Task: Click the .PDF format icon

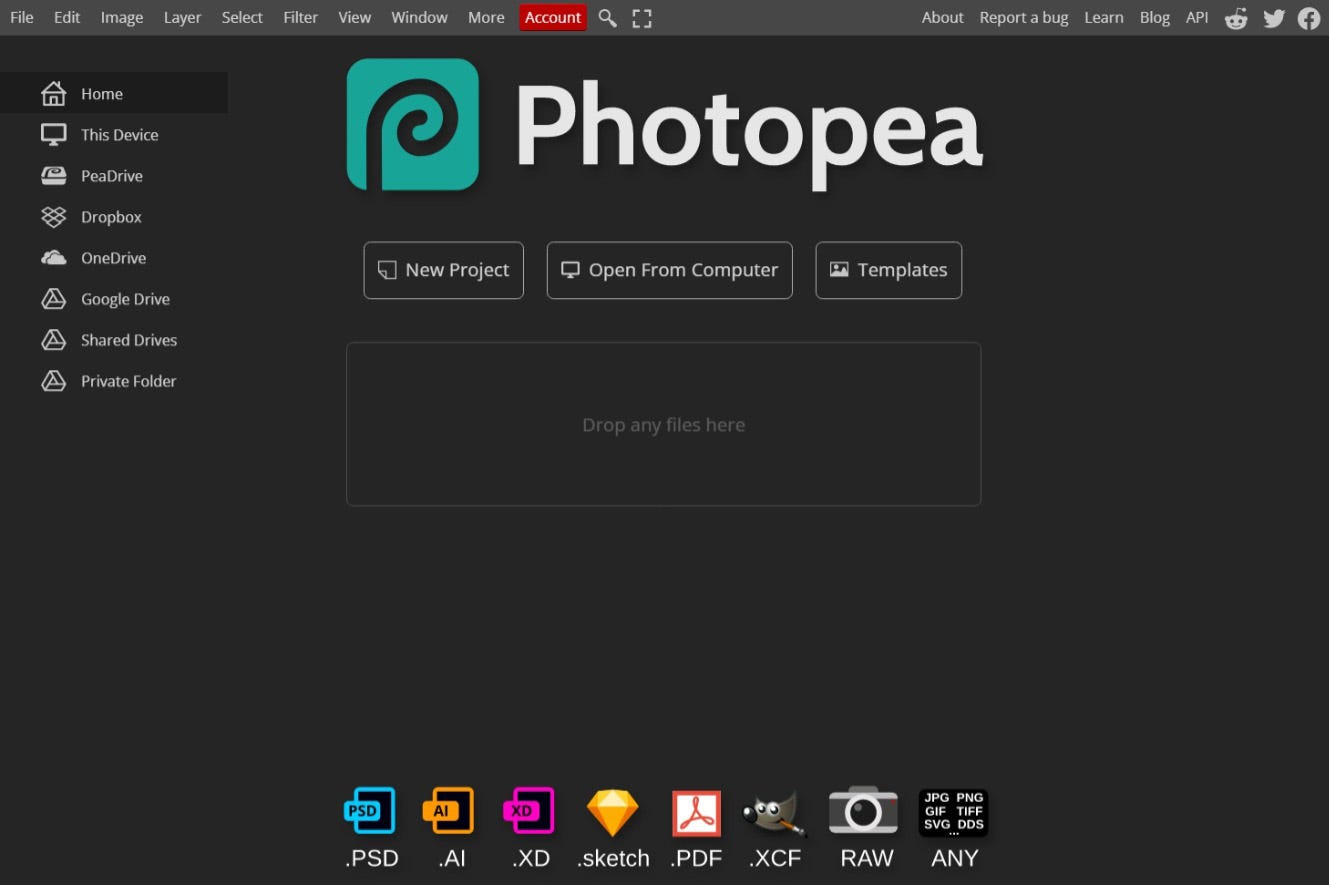Action: coord(696,813)
